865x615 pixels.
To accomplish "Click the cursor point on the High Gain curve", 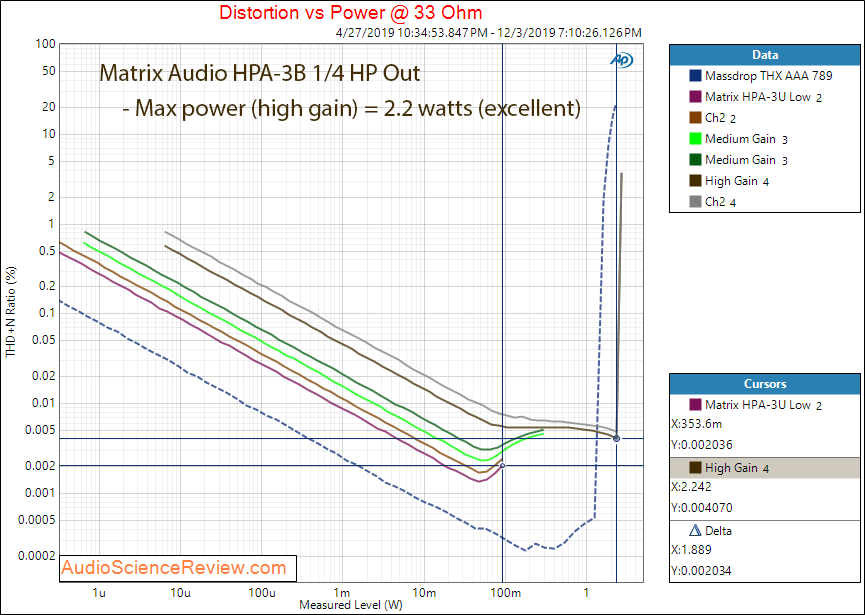I will 616,439.
